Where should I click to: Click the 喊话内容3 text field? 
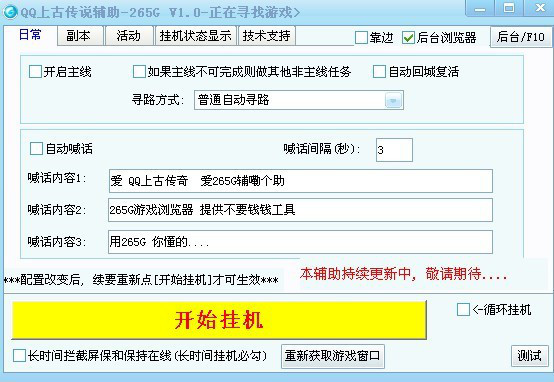coord(300,242)
